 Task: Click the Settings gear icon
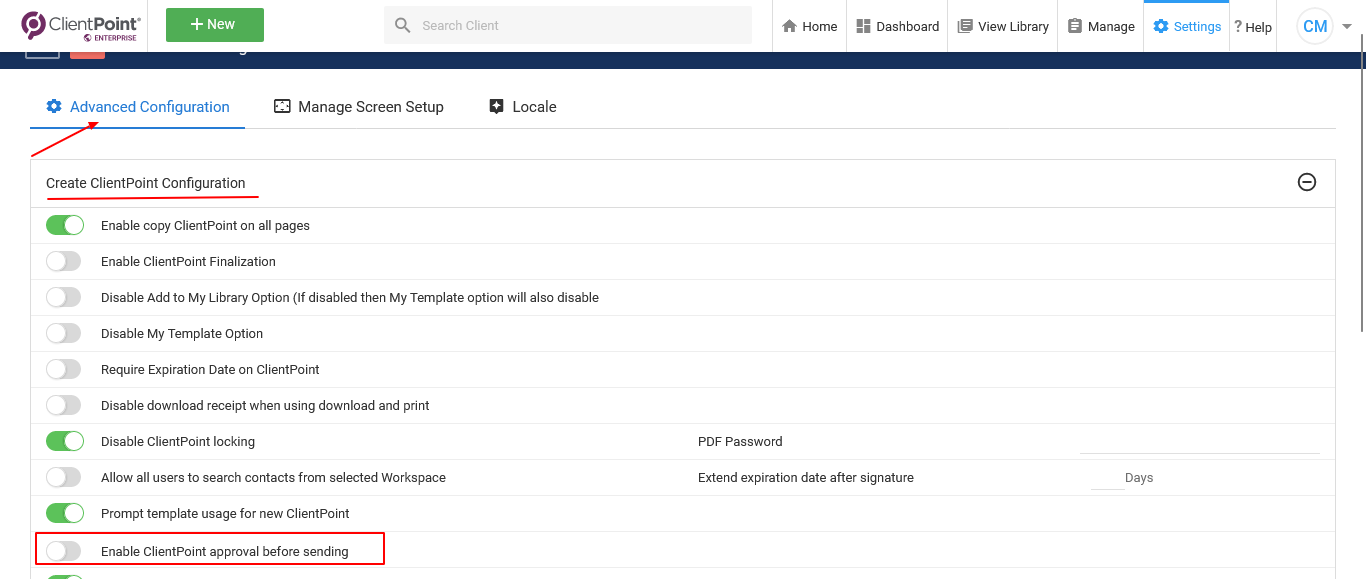1161,26
